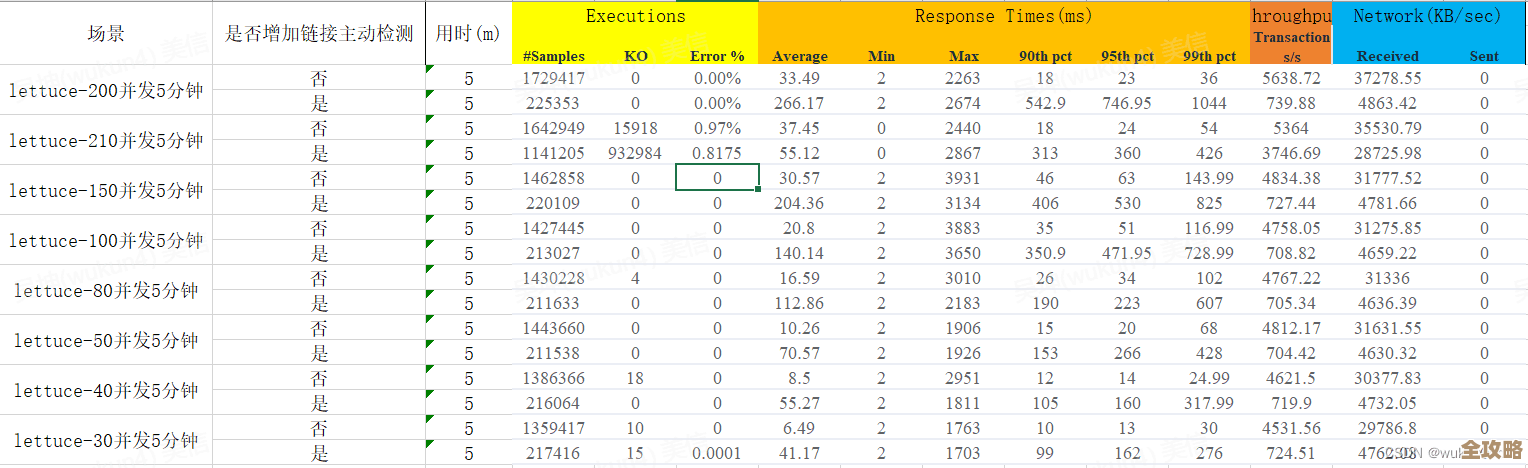Image resolution: width=1528 pixels, height=468 pixels.
Task: Click the 99th pct column header
Action: pyautogui.click(x=1208, y=56)
